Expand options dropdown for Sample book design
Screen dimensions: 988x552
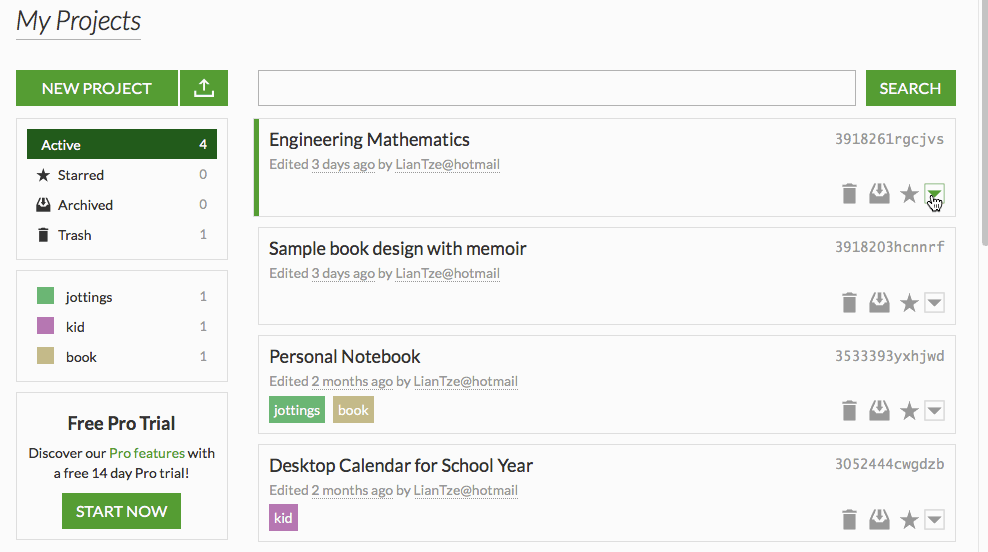click(935, 303)
